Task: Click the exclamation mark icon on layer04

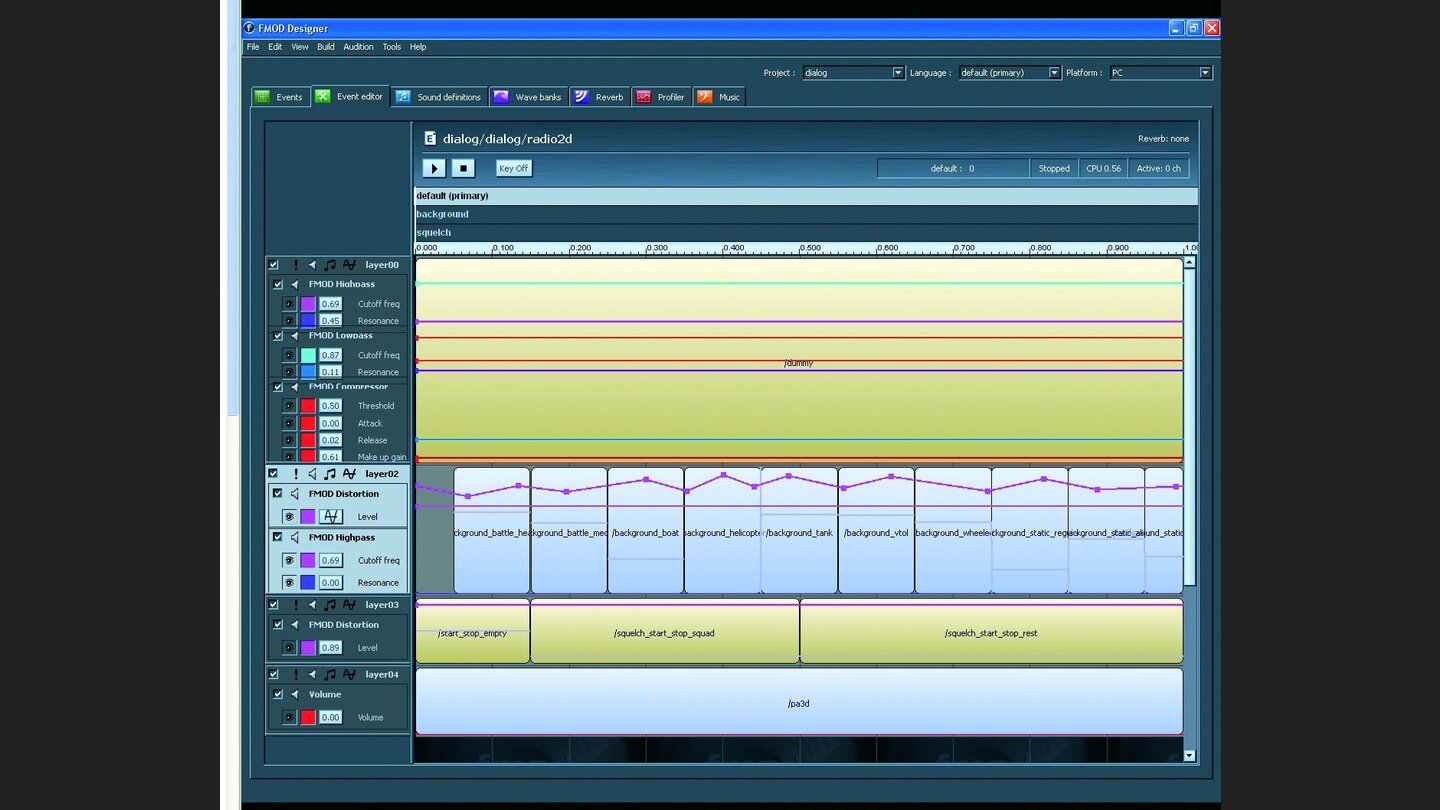Action: [x=295, y=675]
